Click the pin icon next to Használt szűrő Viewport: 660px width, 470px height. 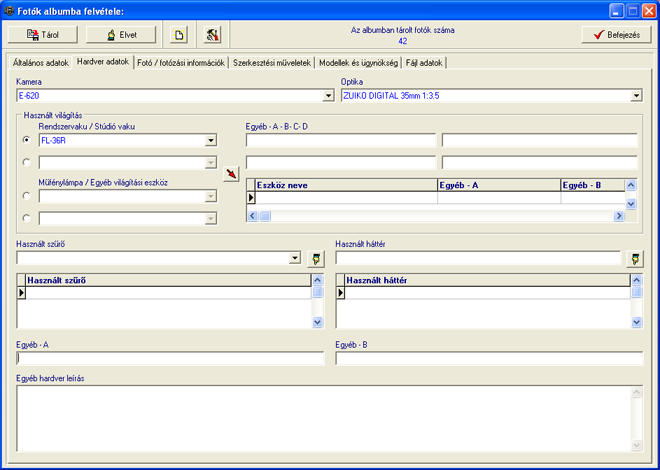click(x=316, y=259)
